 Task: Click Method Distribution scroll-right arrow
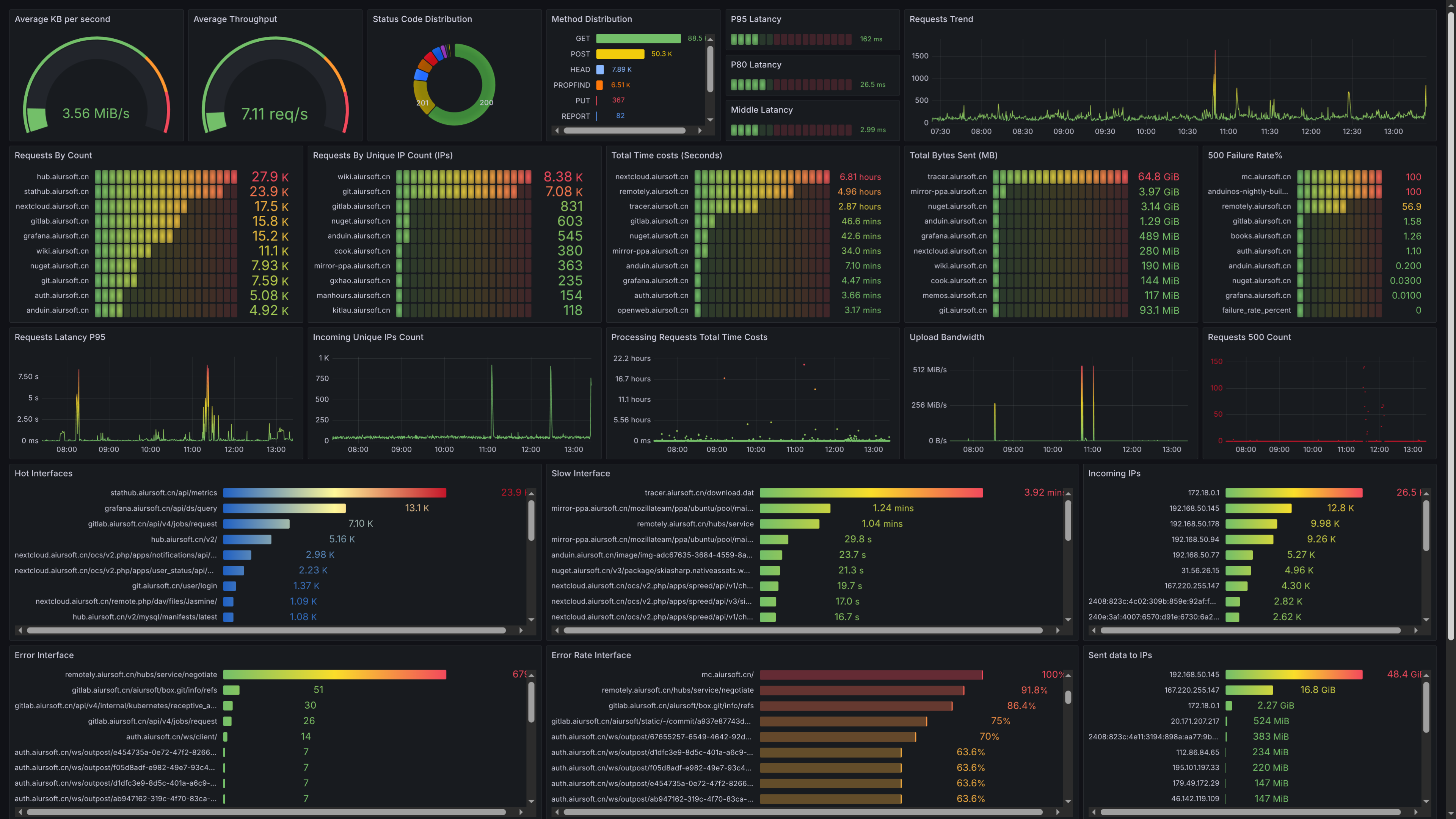(x=700, y=130)
